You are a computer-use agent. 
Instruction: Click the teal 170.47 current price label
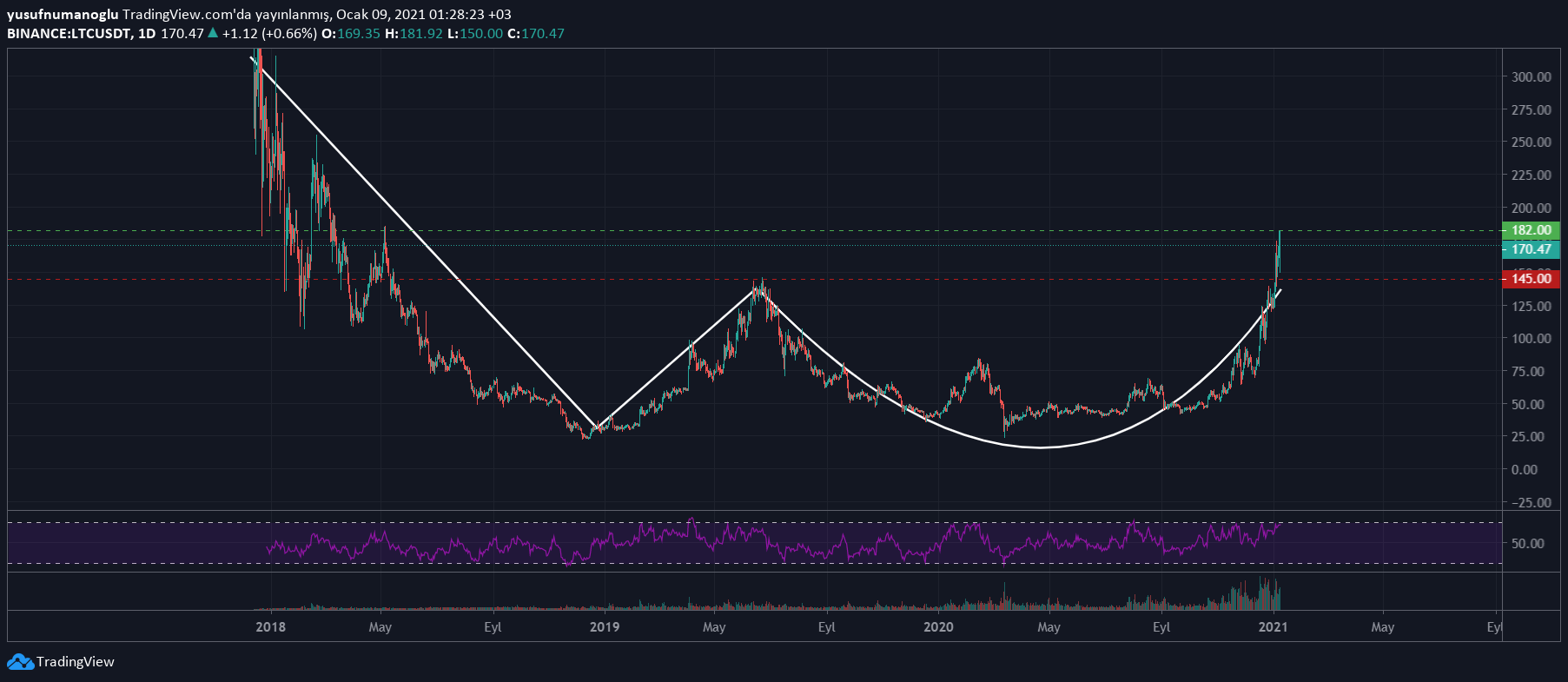1531,249
